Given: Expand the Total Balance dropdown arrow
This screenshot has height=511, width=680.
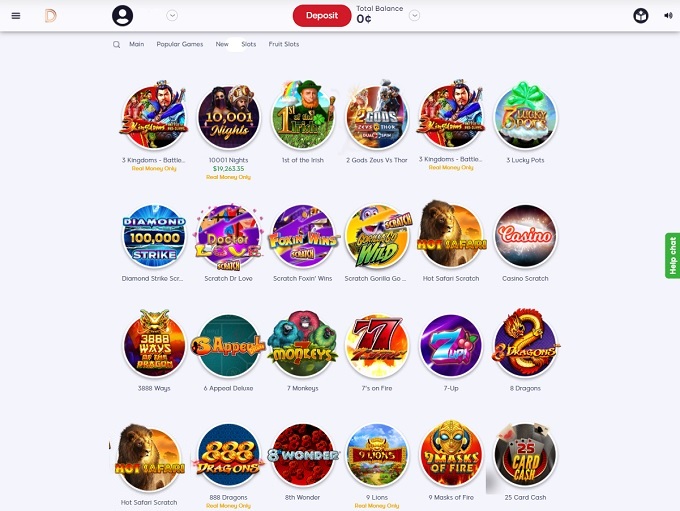Looking at the screenshot, I should [x=414, y=16].
